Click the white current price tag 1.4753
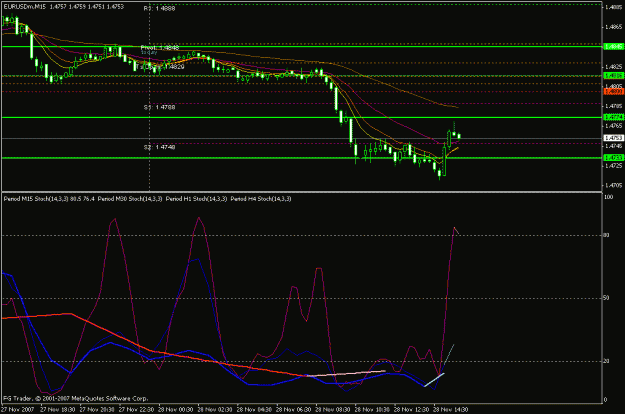Image resolution: width=625 pixels, height=414 pixels. click(614, 138)
